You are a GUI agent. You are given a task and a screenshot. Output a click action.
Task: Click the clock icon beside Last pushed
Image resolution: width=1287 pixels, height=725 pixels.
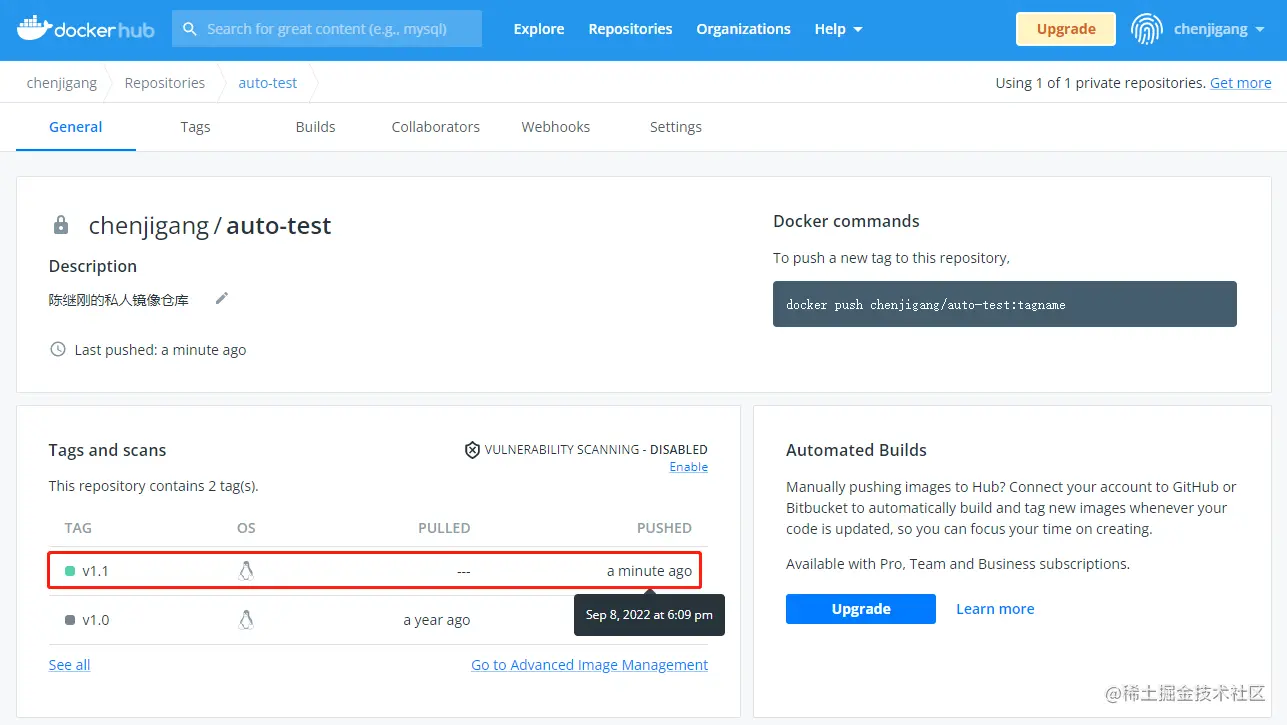pyautogui.click(x=58, y=350)
